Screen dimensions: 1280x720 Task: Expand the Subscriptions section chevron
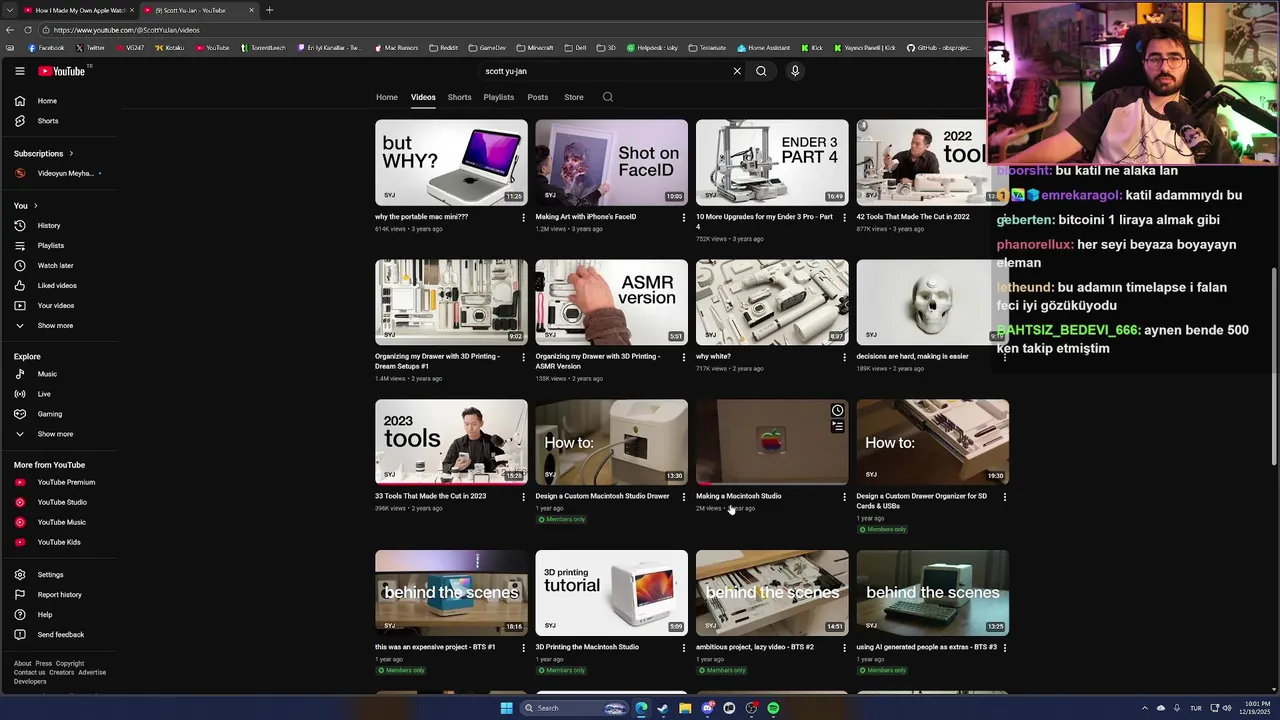[x=71, y=154]
